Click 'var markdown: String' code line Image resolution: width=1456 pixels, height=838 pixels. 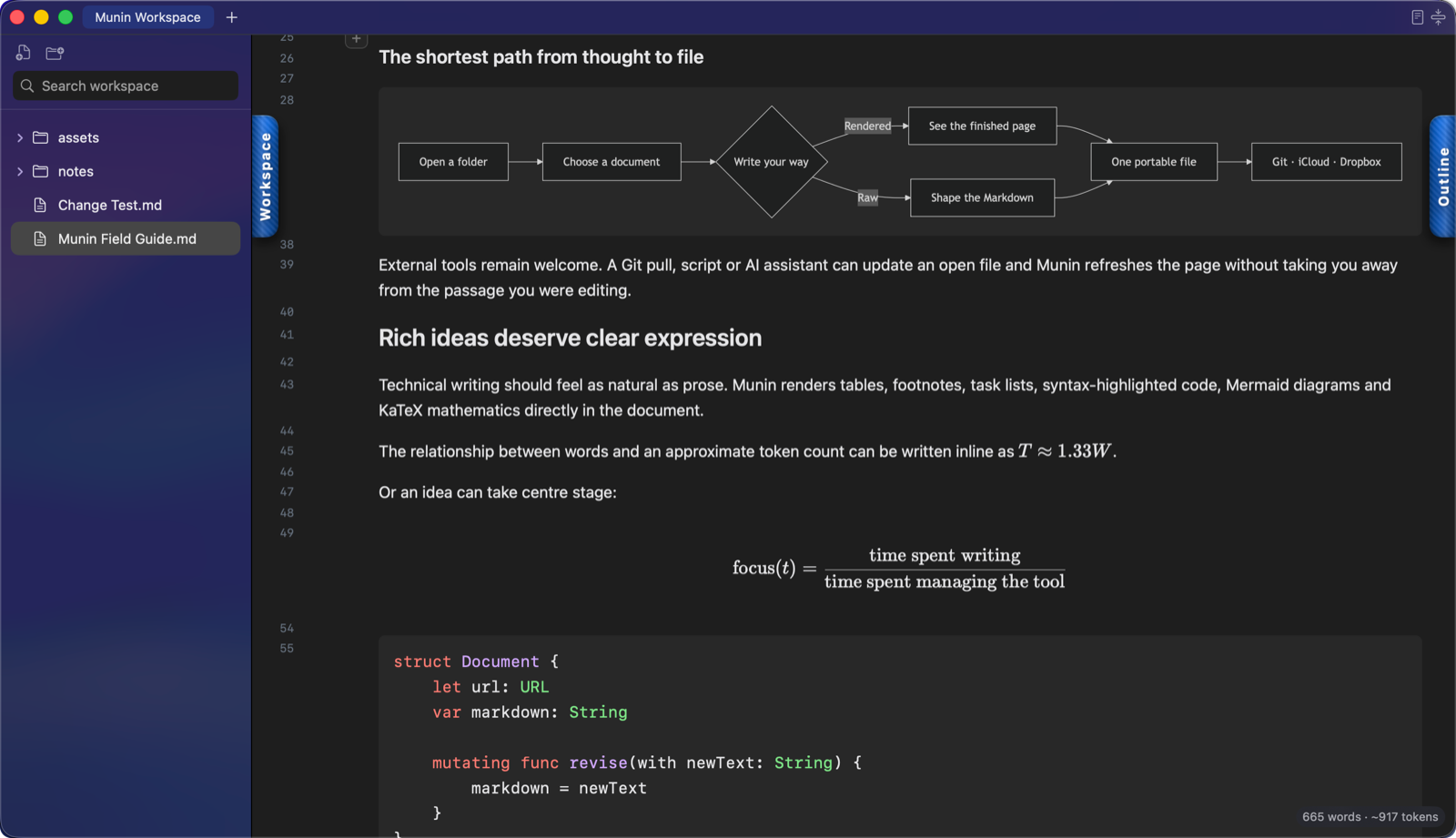530,712
